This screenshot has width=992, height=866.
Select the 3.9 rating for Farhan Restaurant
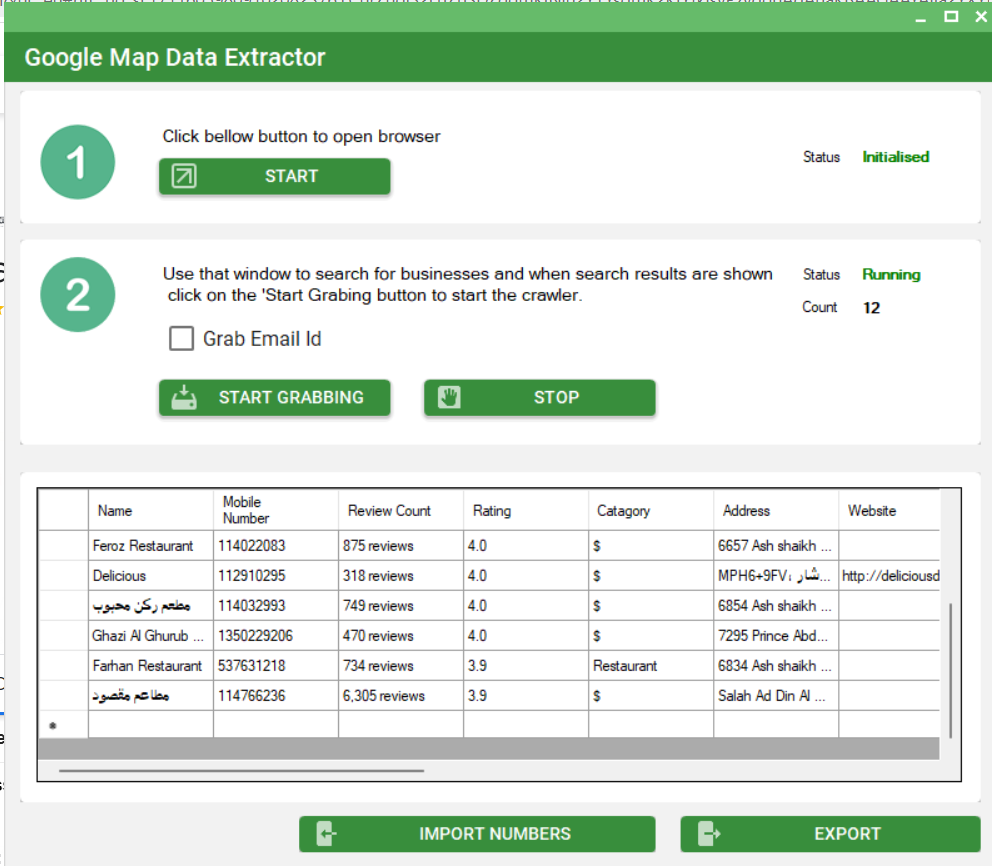(526, 665)
